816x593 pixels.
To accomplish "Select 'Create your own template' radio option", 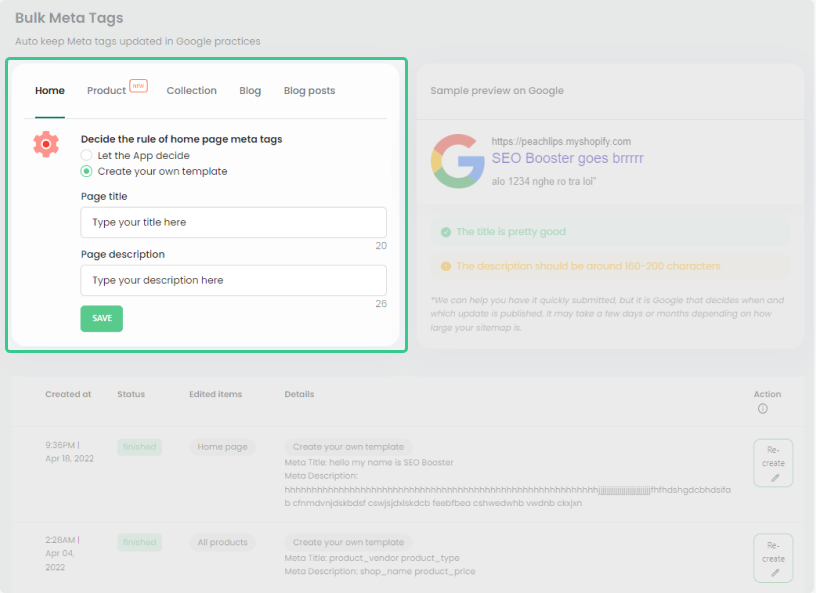I will click(86, 171).
